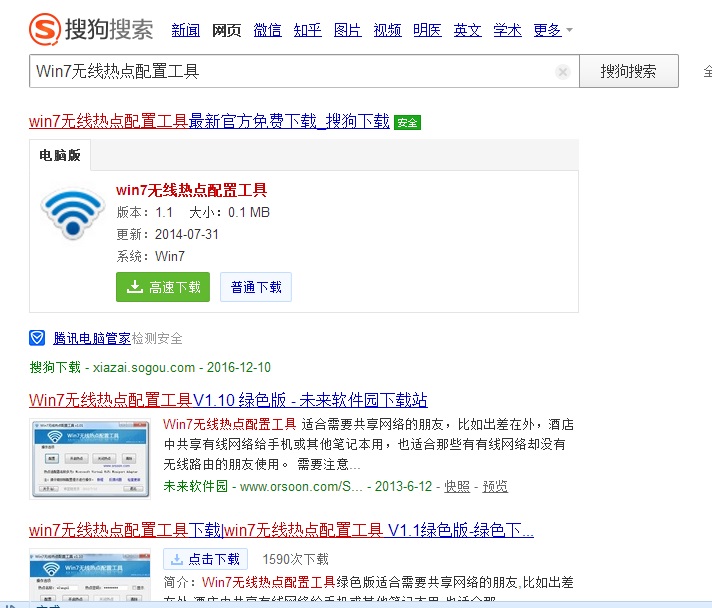Click the 普通下载 button
Screen dimensions: 712x608
coord(256,287)
